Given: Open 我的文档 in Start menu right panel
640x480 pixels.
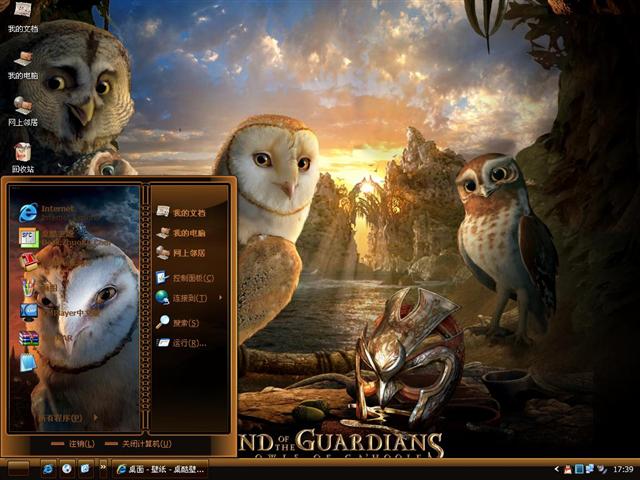Looking at the screenshot, I should [181, 212].
